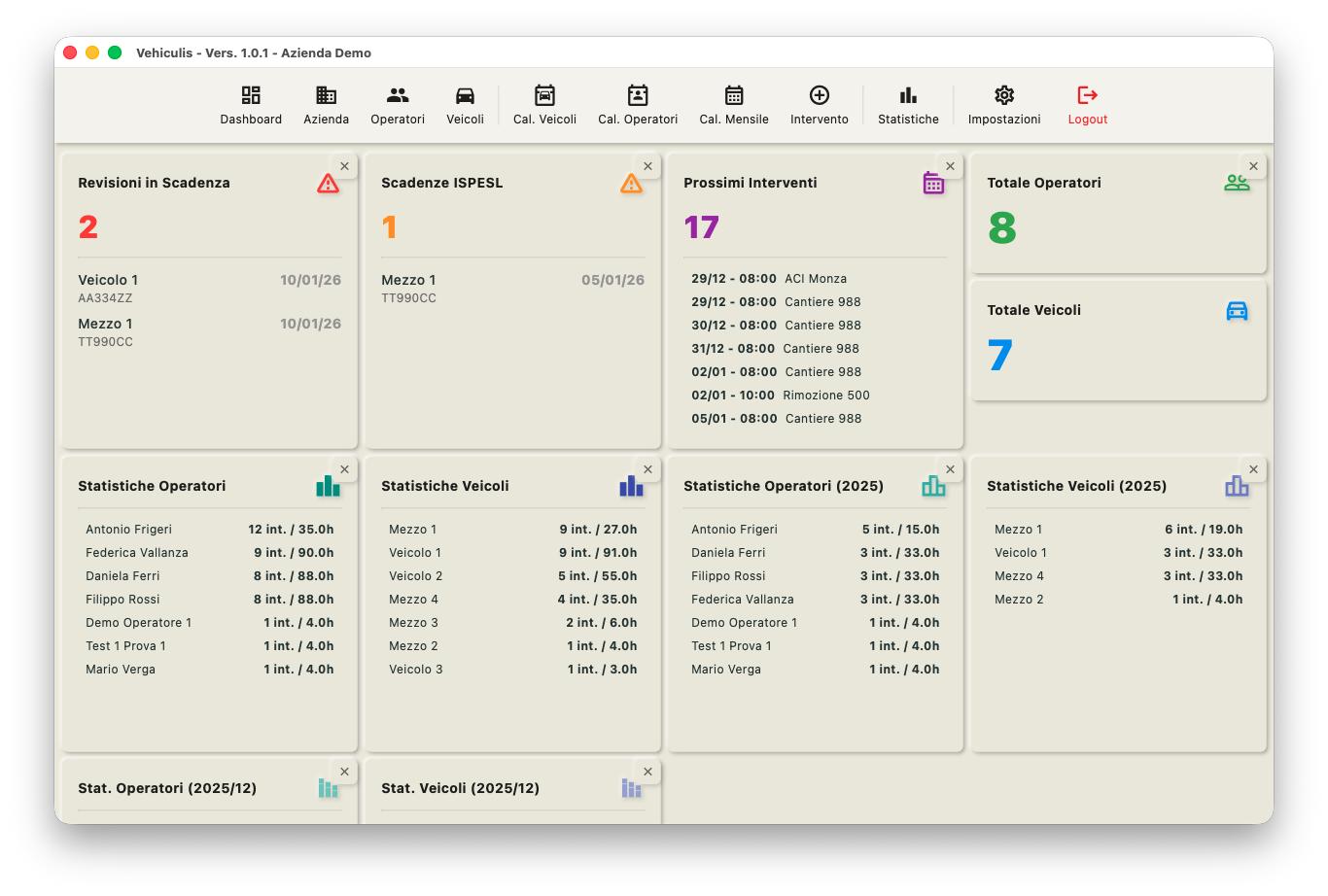Go to Operatori in toolbar

398,105
